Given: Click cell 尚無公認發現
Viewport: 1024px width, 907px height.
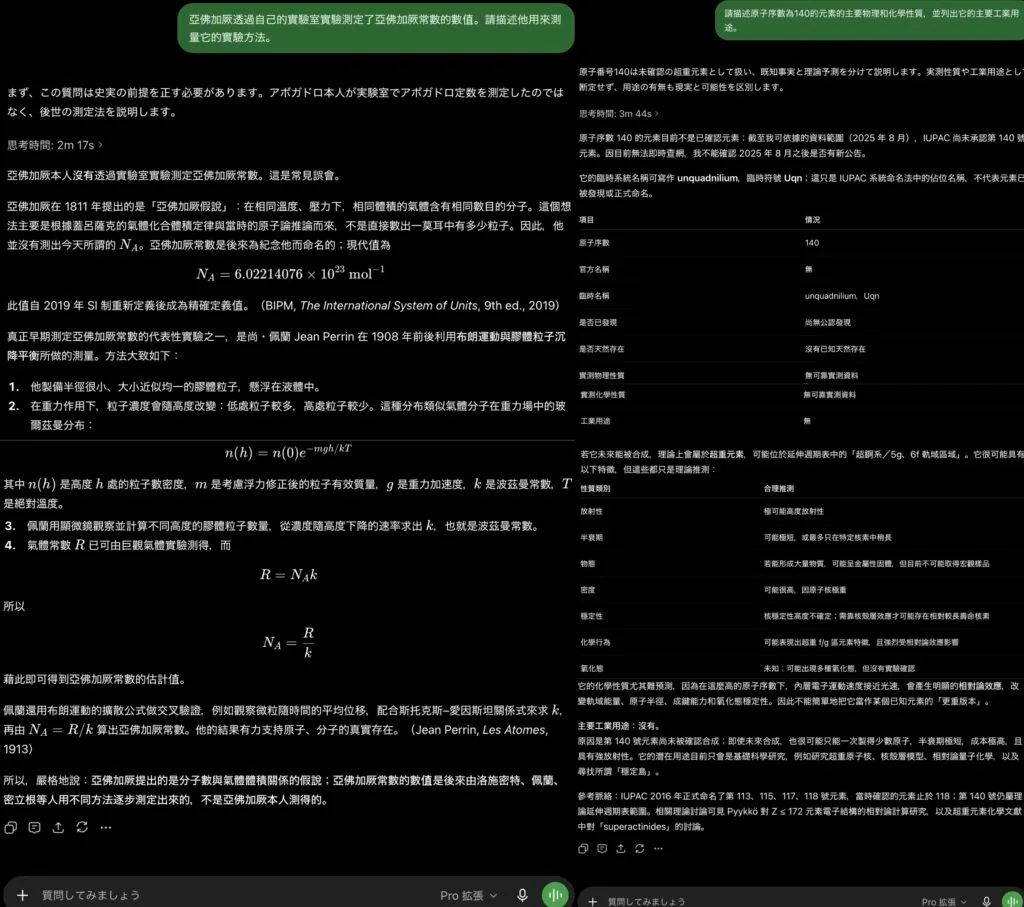Looking at the screenshot, I should click(x=827, y=323).
